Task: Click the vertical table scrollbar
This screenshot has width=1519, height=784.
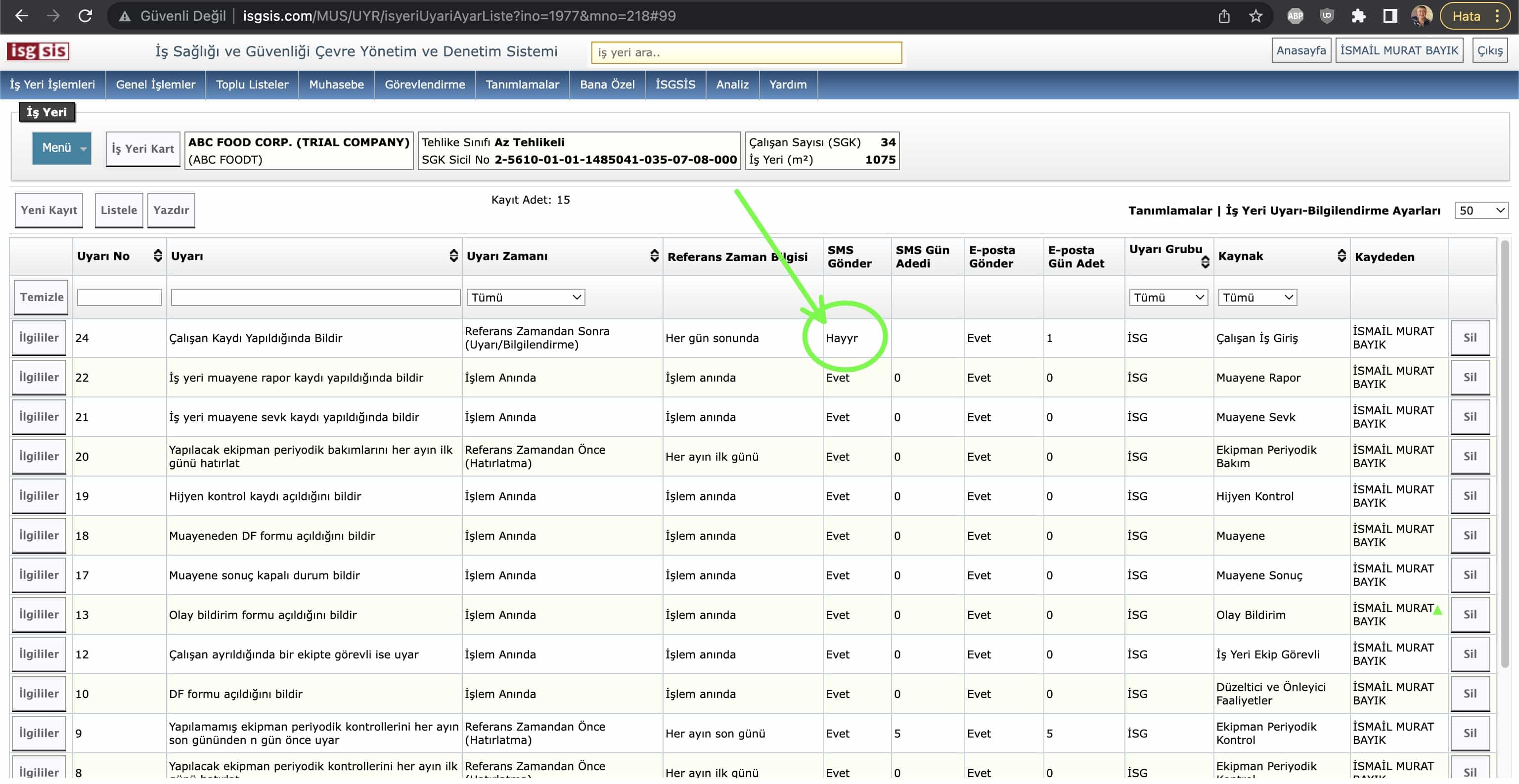Action: point(1504,454)
